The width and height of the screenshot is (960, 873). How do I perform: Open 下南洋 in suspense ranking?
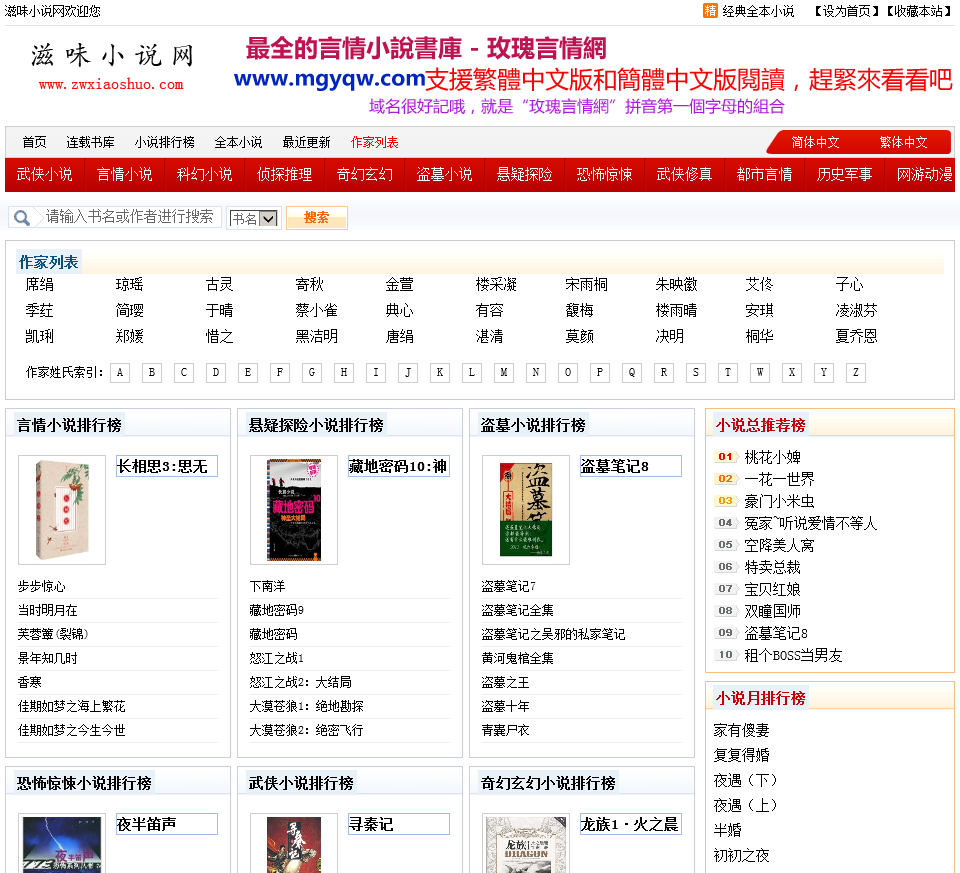pos(268,586)
